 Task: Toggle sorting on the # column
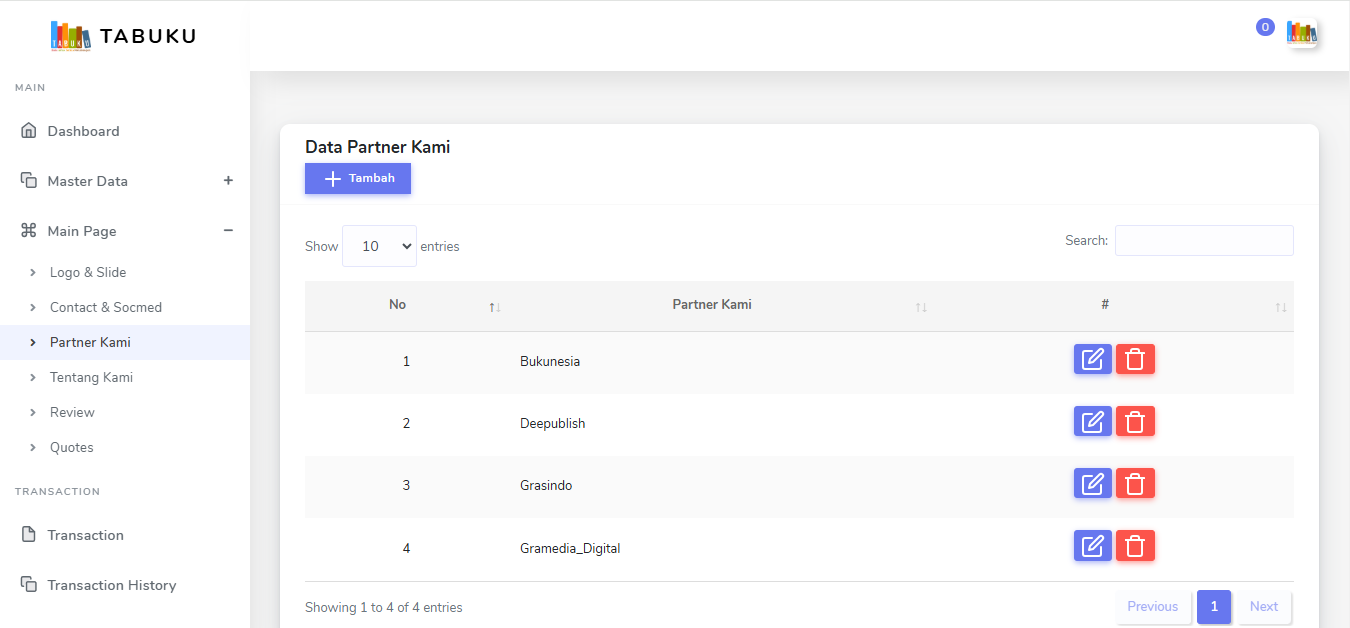pyautogui.click(x=1105, y=305)
